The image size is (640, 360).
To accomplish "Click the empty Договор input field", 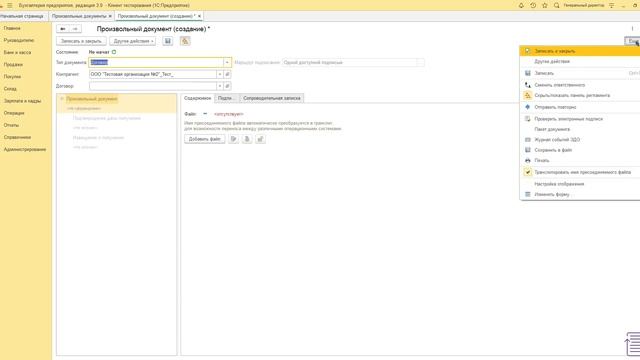I will [x=153, y=86].
